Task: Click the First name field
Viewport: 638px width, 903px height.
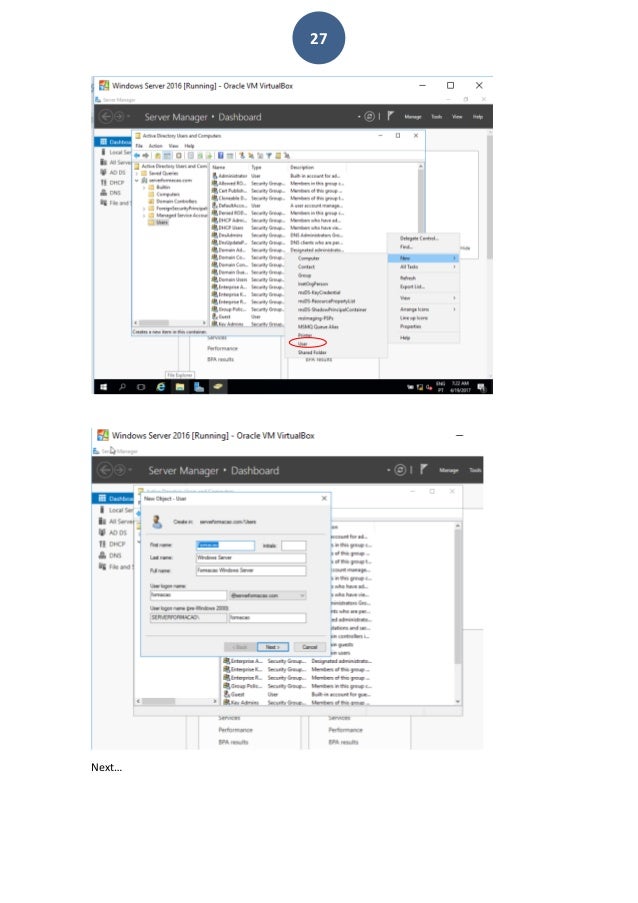Action: (225, 545)
